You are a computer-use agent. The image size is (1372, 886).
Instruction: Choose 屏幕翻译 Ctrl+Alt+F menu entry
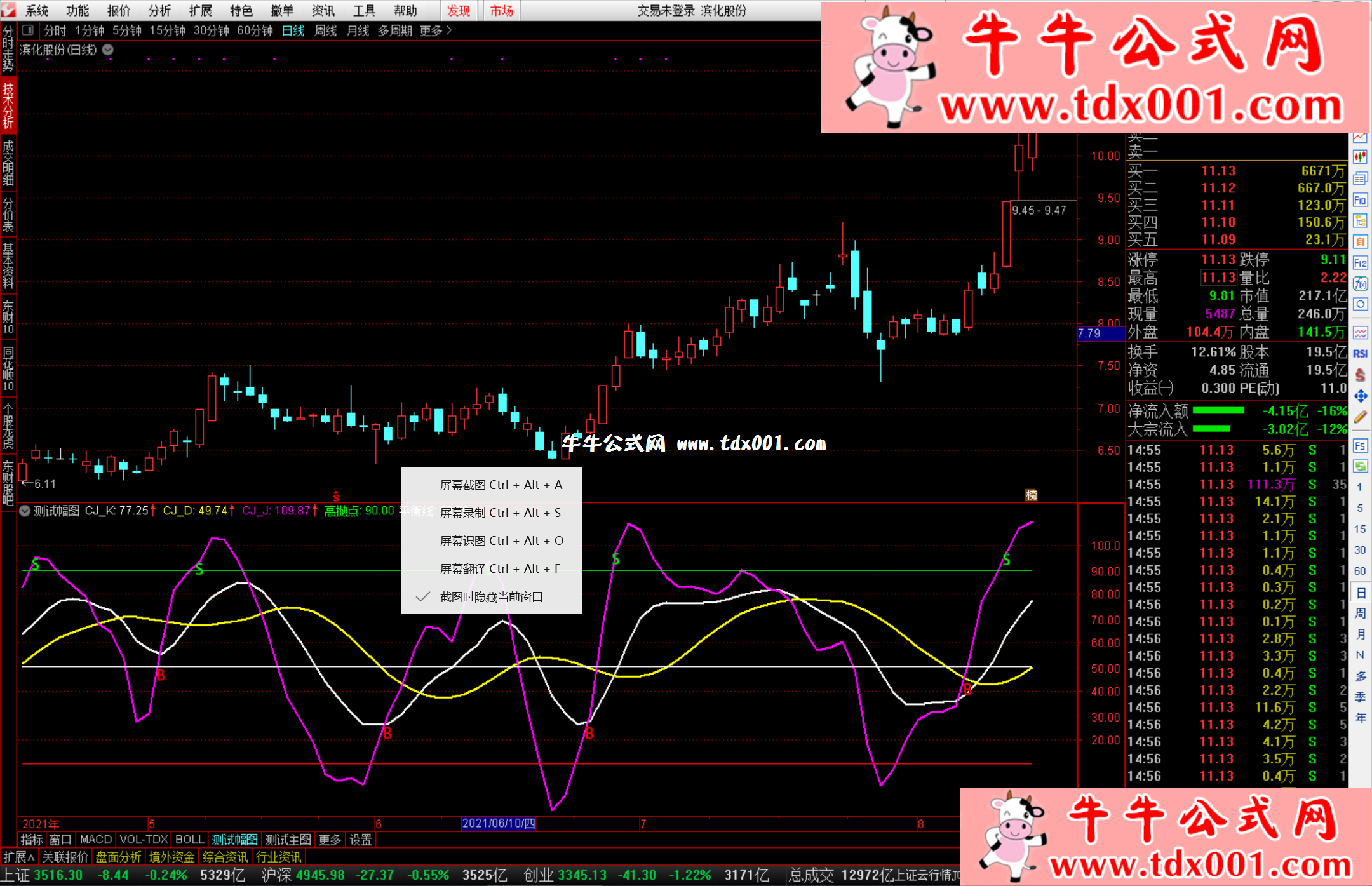pyautogui.click(x=491, y=569)
